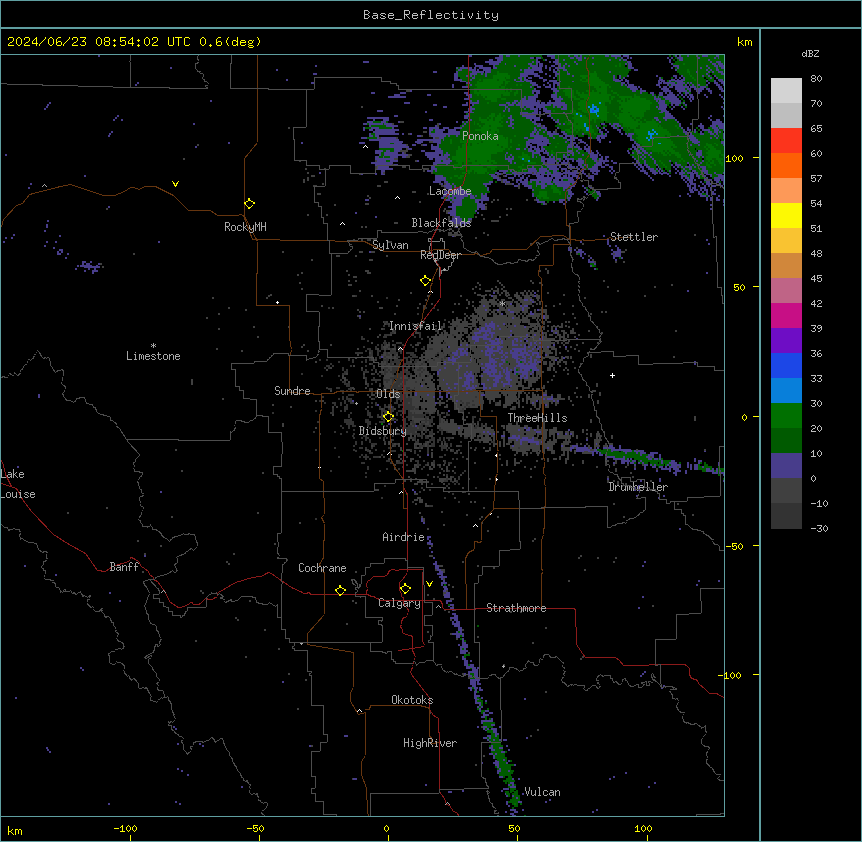Click the yellow diamond marker above RockyMH
This screenshot has height=842, width=862.
coord(249,203)
